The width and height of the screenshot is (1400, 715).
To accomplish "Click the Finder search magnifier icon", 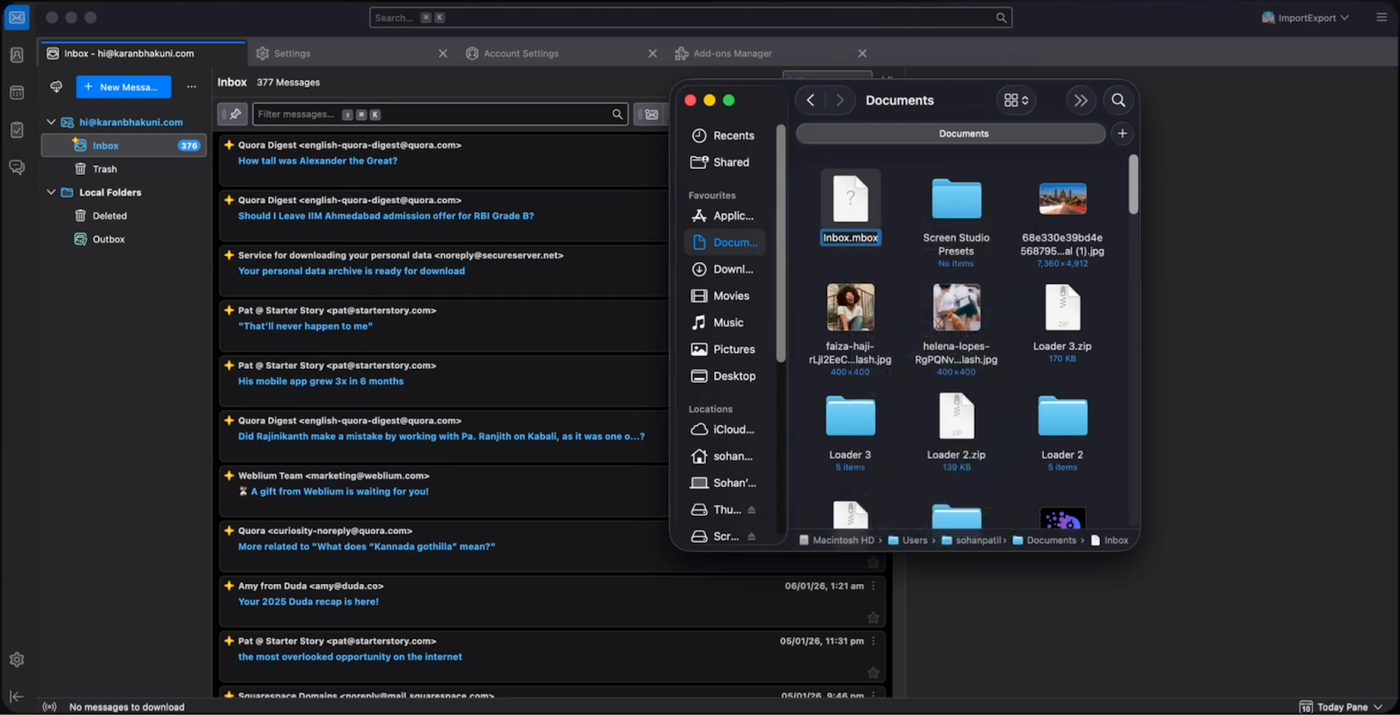I will (1118, 100).
